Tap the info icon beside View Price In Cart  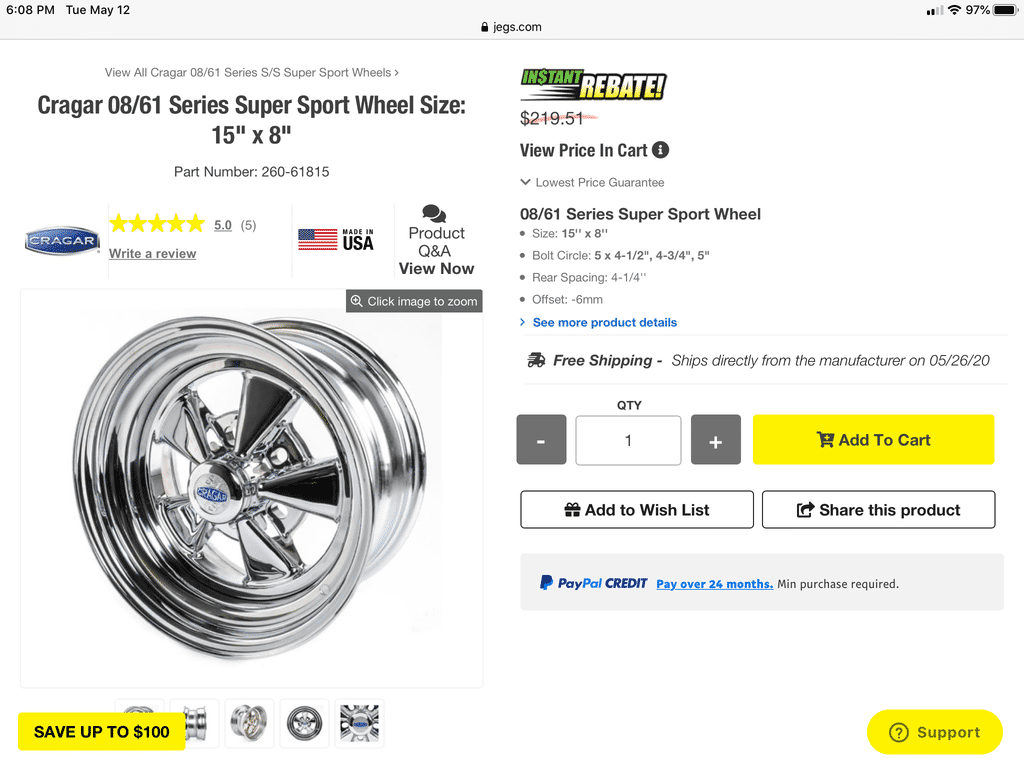click(660, 150)
